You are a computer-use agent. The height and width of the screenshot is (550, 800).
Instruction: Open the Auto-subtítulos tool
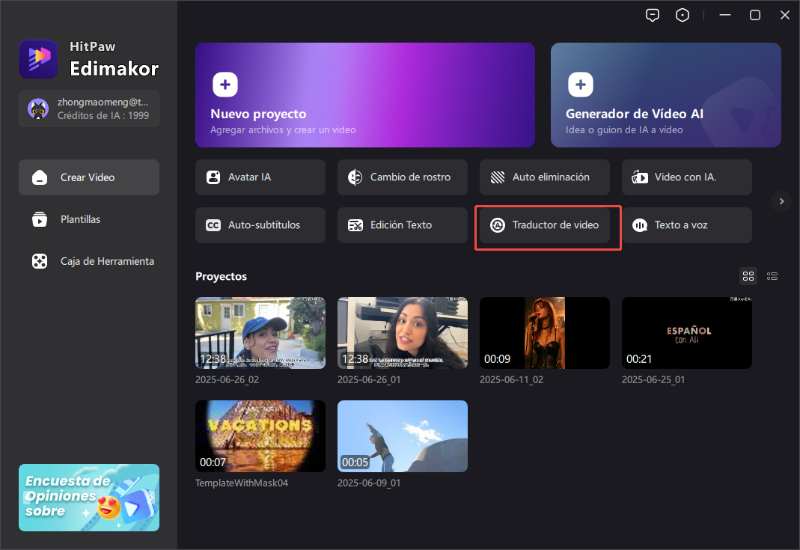click(260, 225)
